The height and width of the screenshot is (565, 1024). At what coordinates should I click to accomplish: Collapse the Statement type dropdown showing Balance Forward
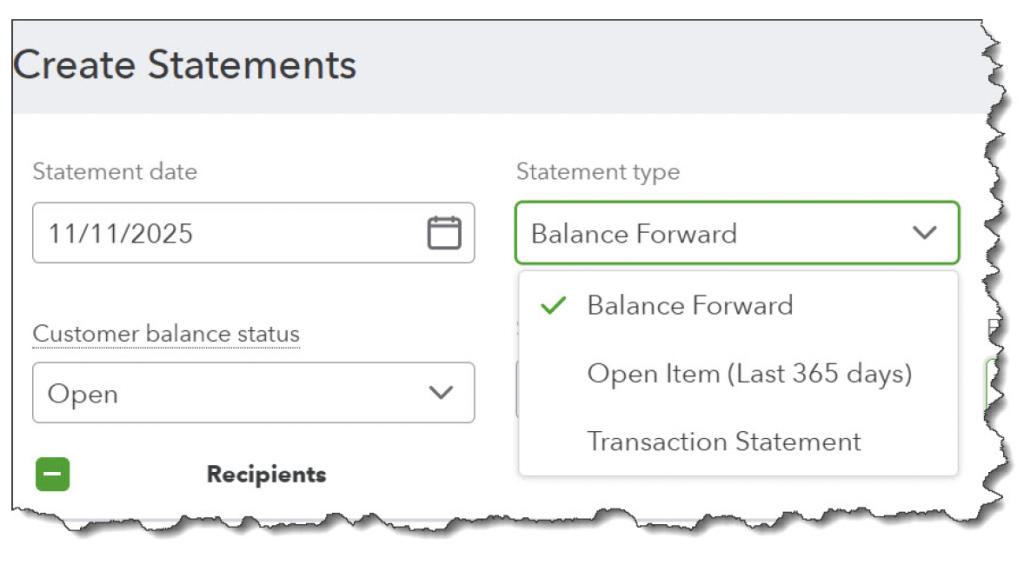click(x=737, y=233)
